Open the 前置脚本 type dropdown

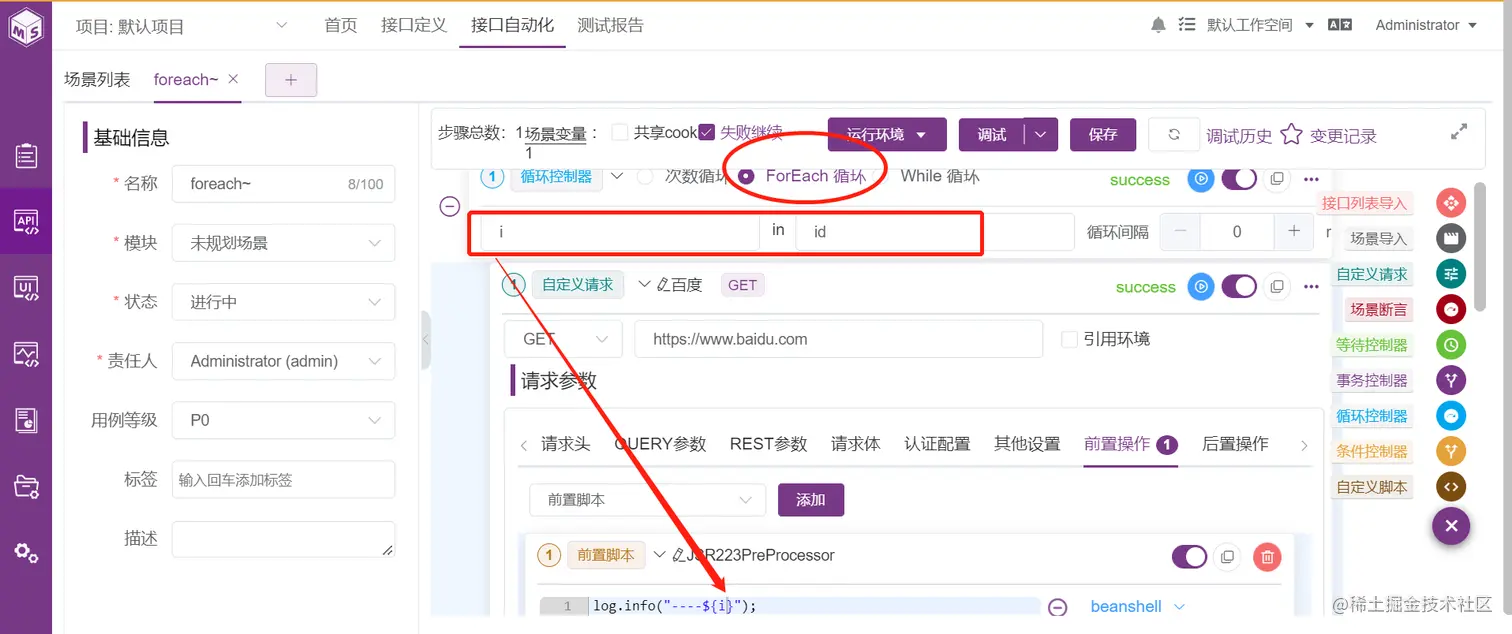click(648, 500)
